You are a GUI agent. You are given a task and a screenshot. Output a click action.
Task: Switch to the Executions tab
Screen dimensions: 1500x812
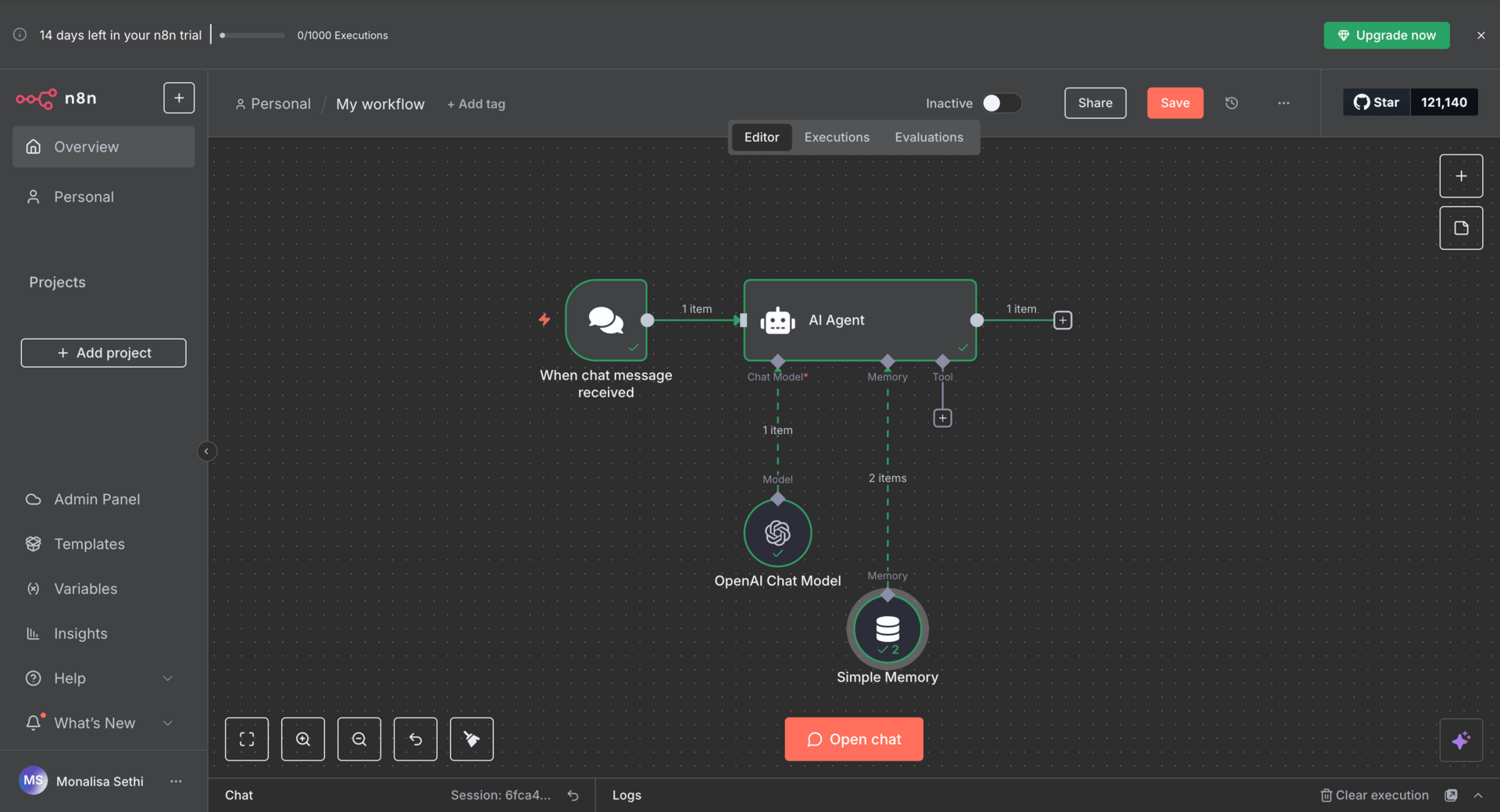[x=836, y=137]
